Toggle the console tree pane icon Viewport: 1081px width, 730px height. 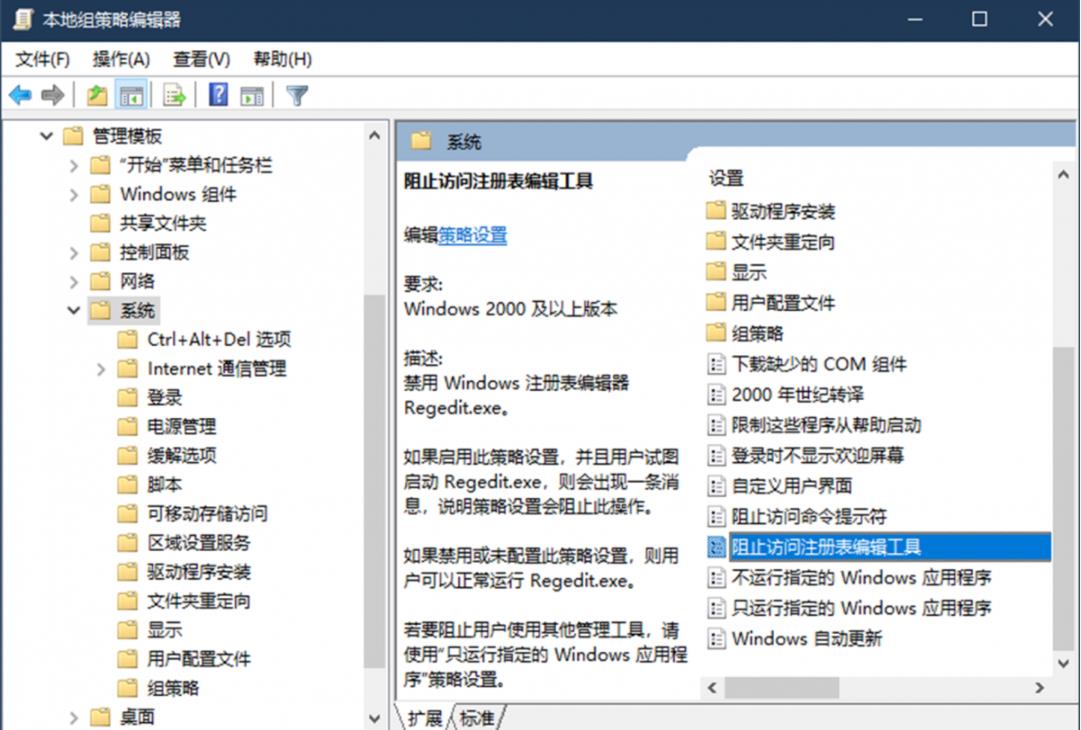[x=133, y=94]
